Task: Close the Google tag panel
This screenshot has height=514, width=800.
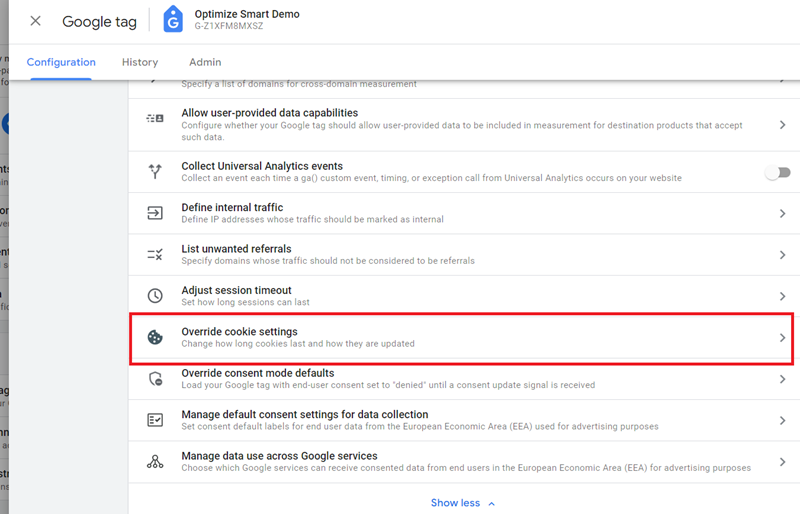Action: click(35, 21)
